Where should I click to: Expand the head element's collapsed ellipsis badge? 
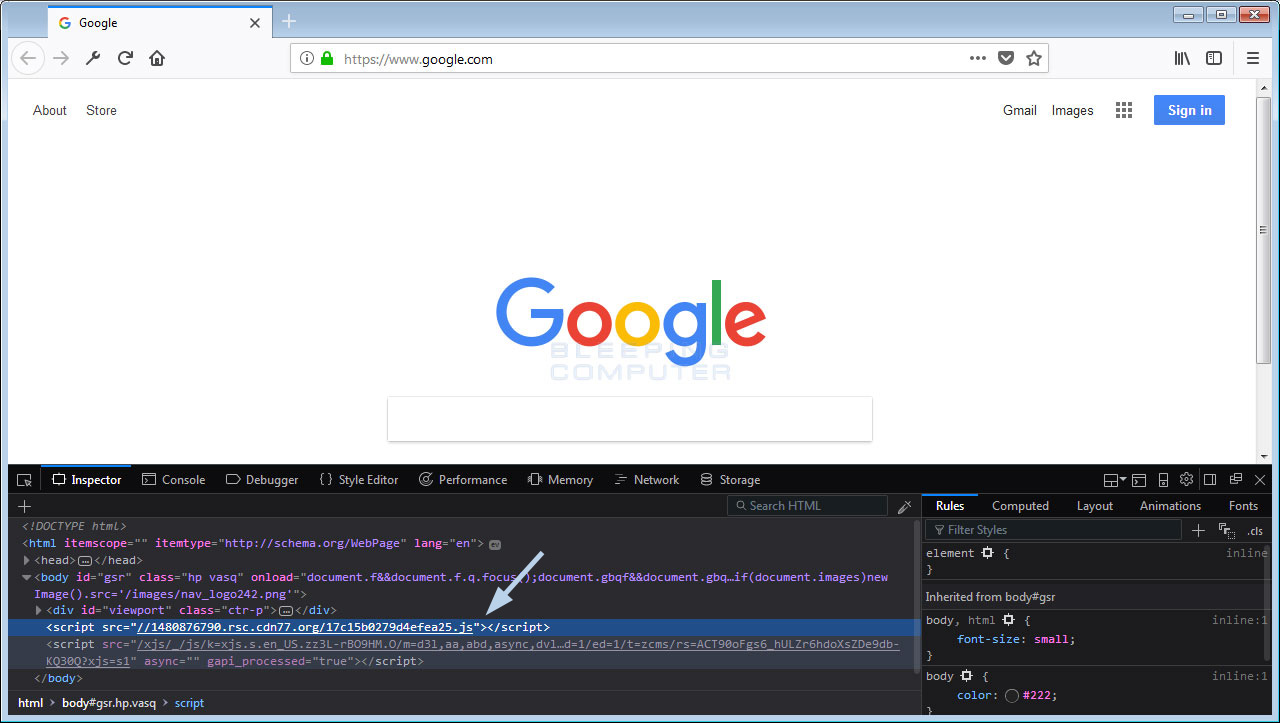[85, 561]
